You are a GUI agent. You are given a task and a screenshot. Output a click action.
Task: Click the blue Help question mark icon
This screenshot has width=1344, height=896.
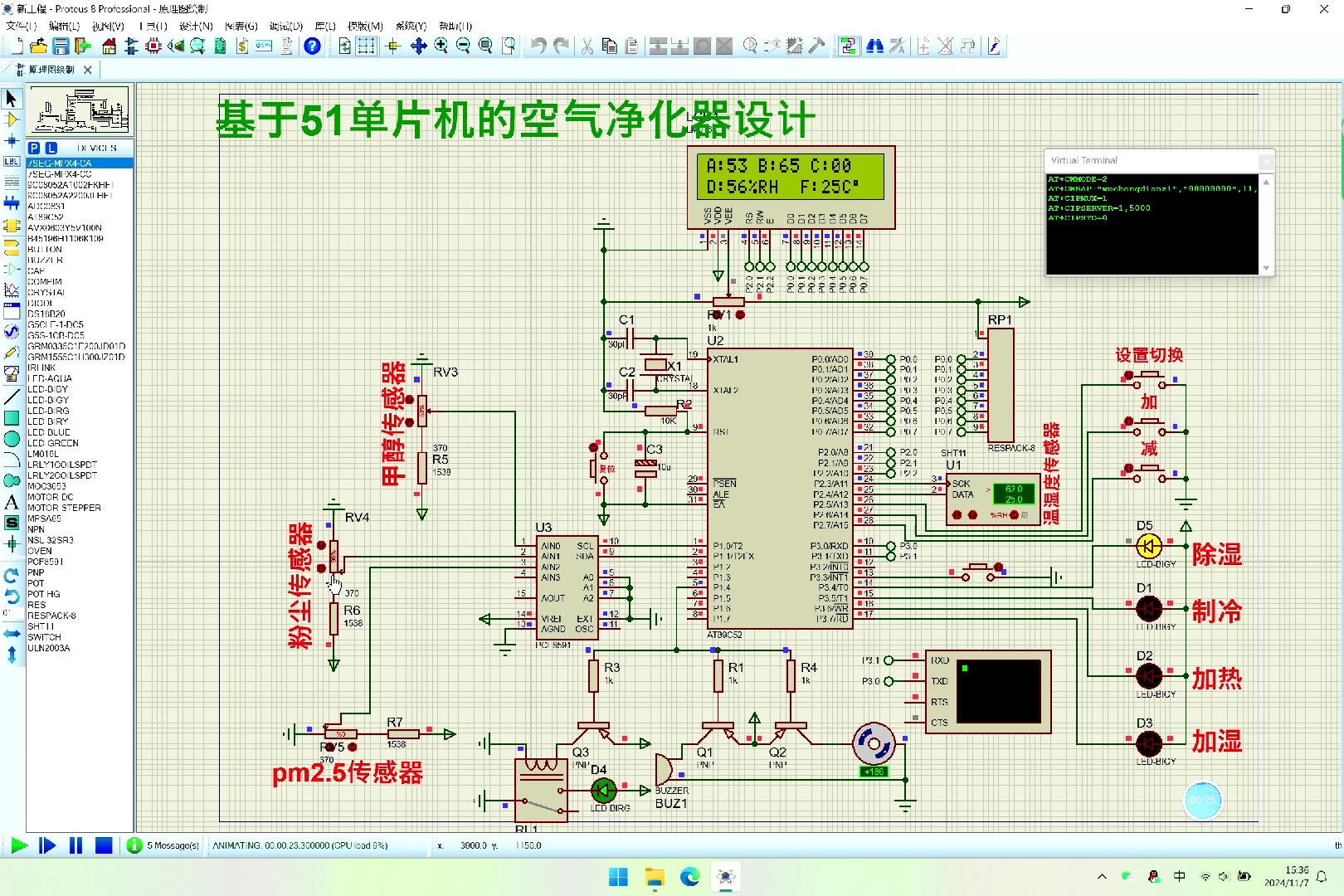point(312,46)
